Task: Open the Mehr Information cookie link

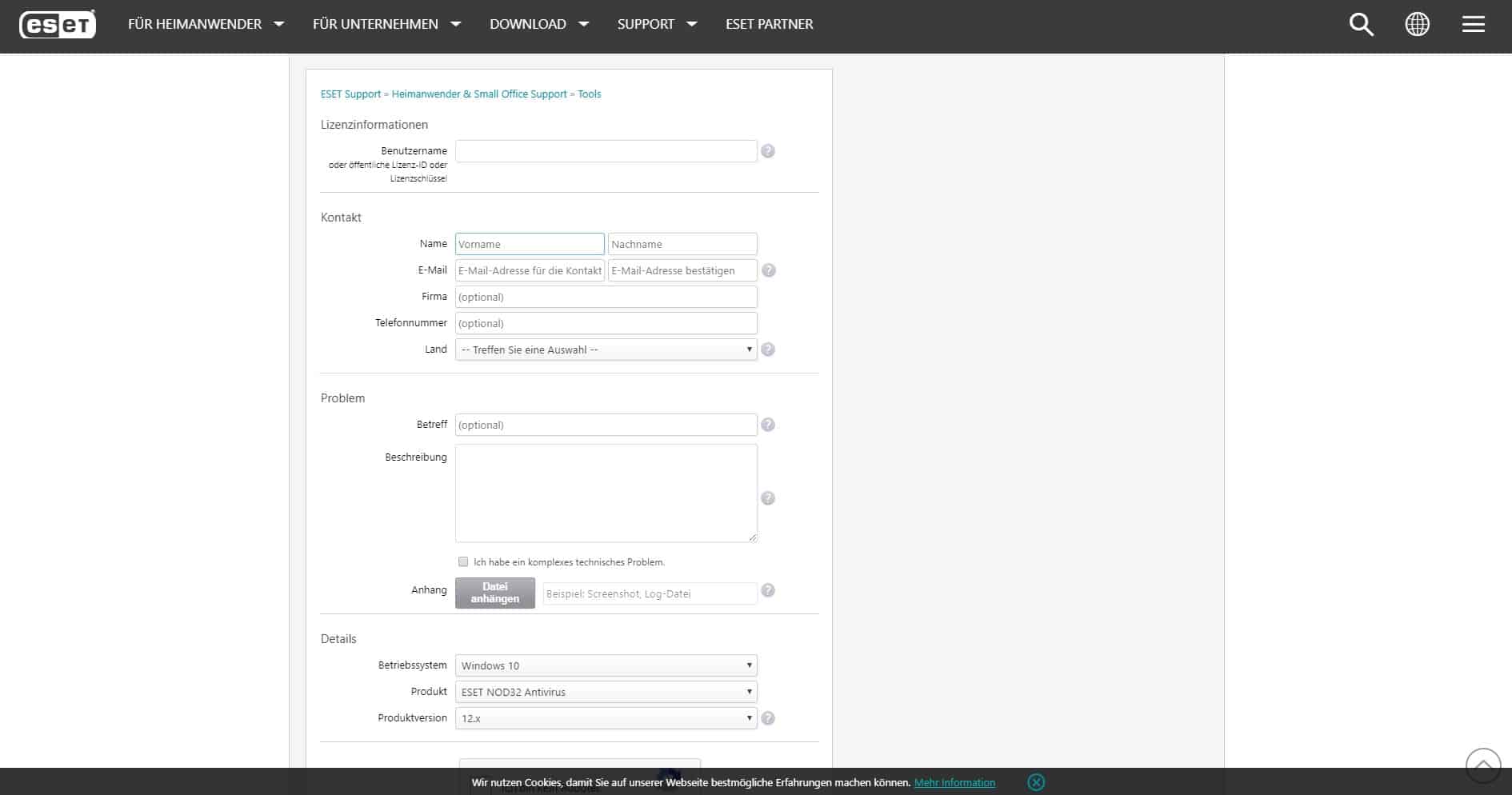Action: [x=954, y=782]
